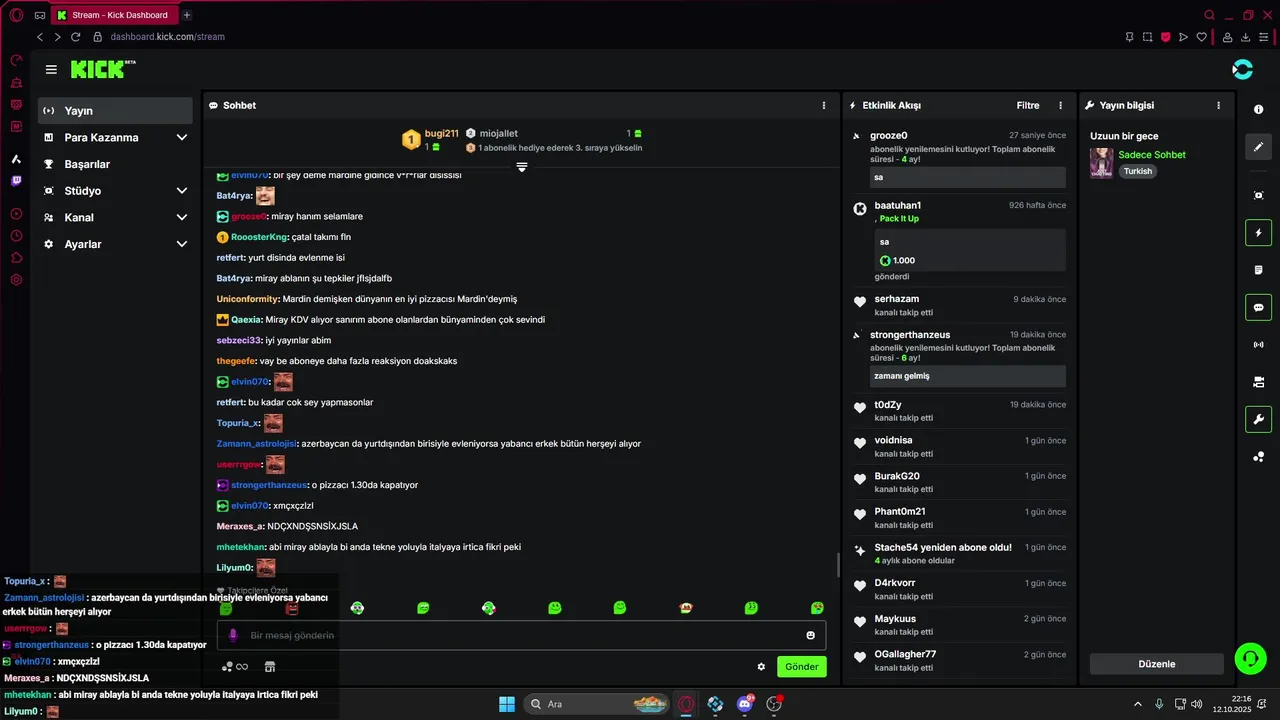This screenshot has height=720, width=1280.
Task: Click the last emote in quick bar
Action: click(x=817, y=608)
